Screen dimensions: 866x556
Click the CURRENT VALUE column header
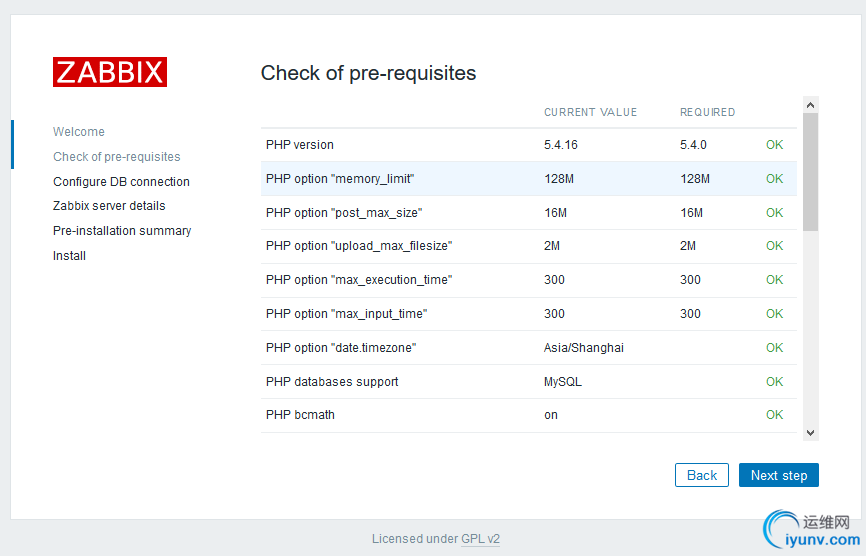[590, 112]
